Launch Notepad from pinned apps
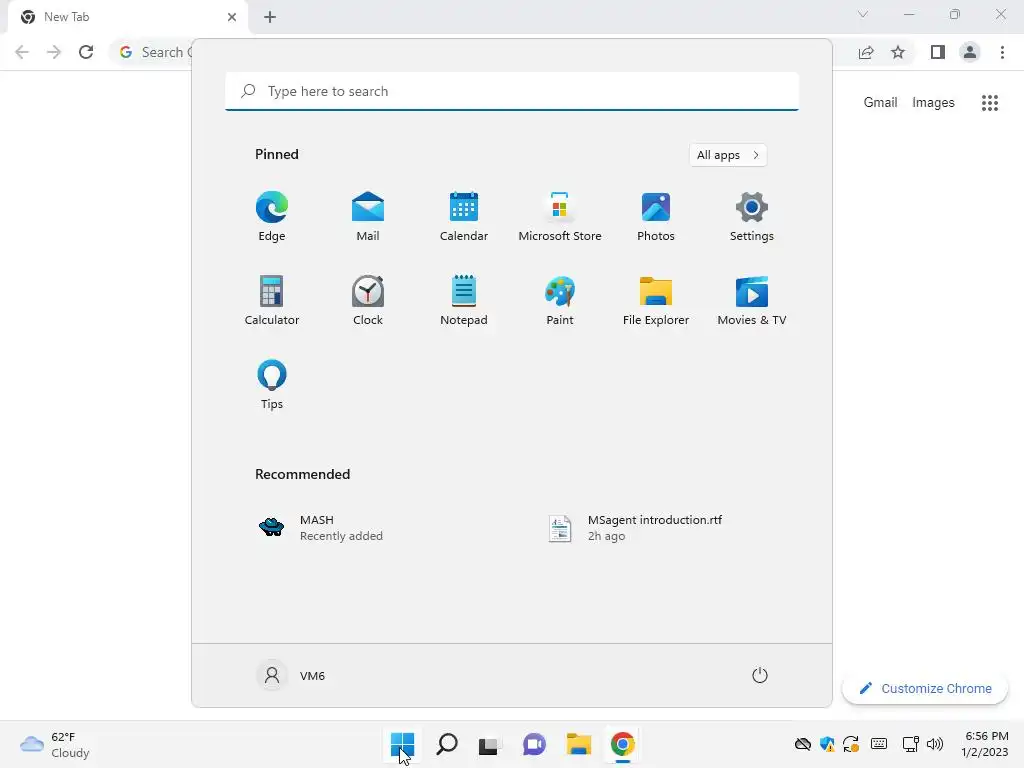This screenshot has height=768, width=1024. pyautogui.click(x=464, y=300)
